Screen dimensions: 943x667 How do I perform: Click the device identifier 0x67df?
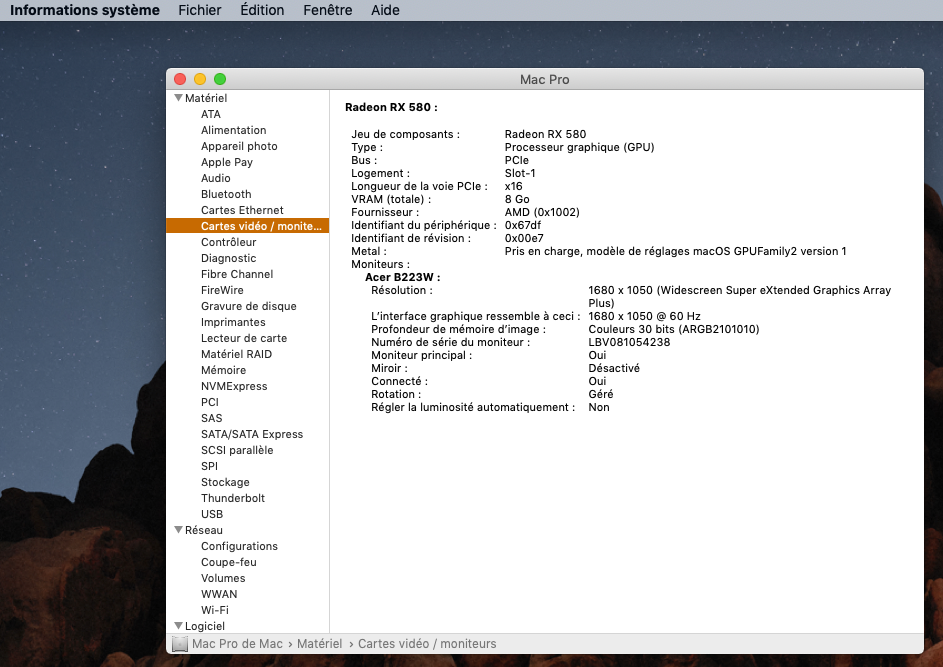(523, 225)
